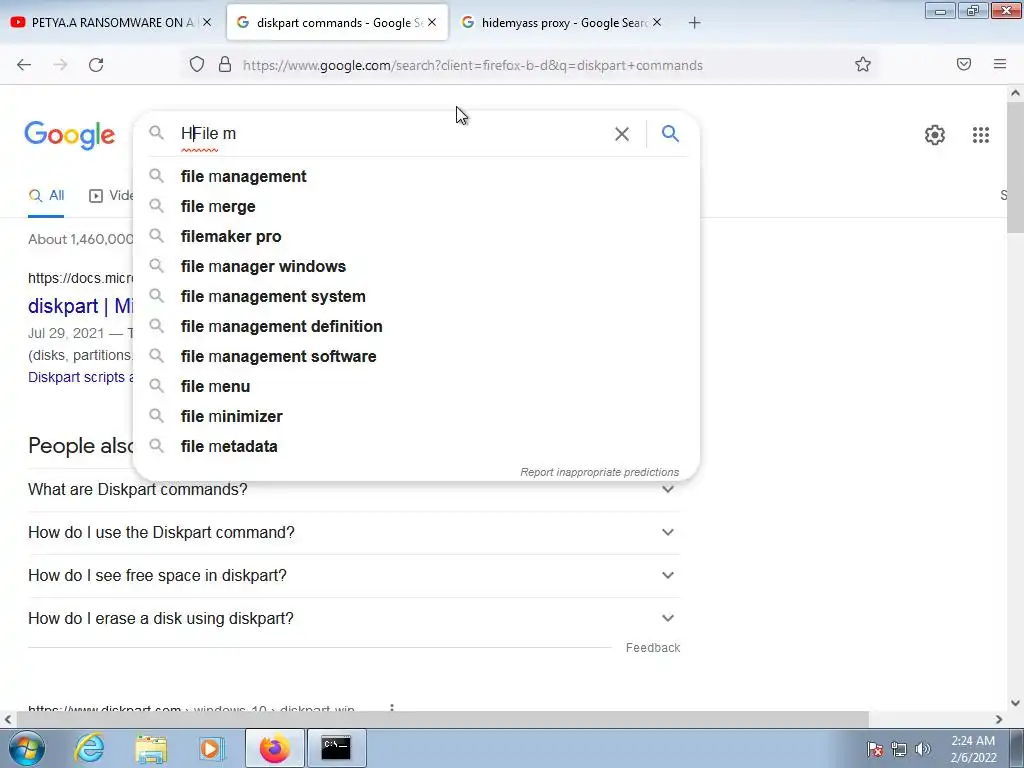The height and width of the screenshot is (768, 1024).
Task: Open volume control tray icon
Action: coord(923,749)
